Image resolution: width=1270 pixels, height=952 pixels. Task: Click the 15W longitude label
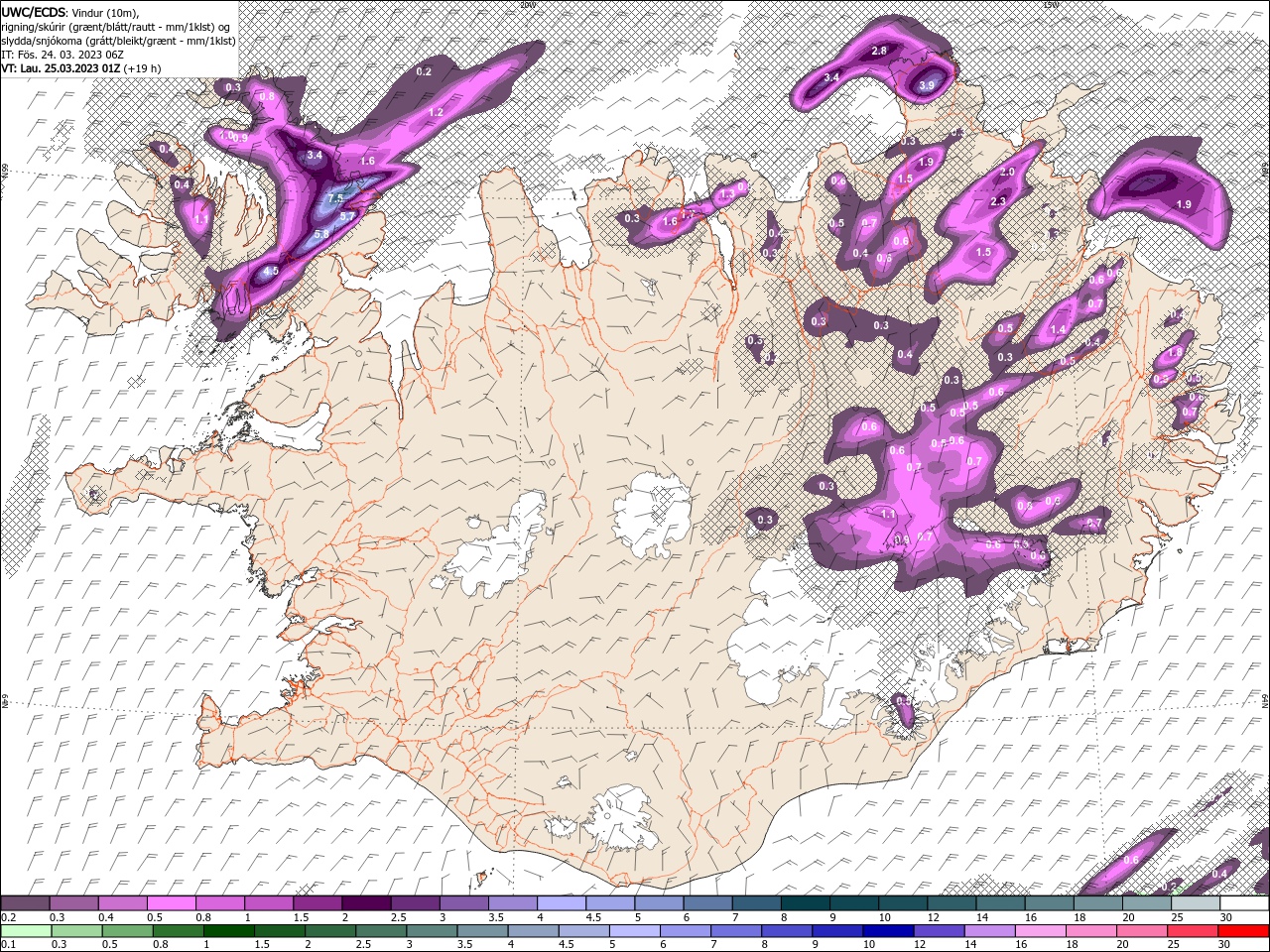(1050, 4)
